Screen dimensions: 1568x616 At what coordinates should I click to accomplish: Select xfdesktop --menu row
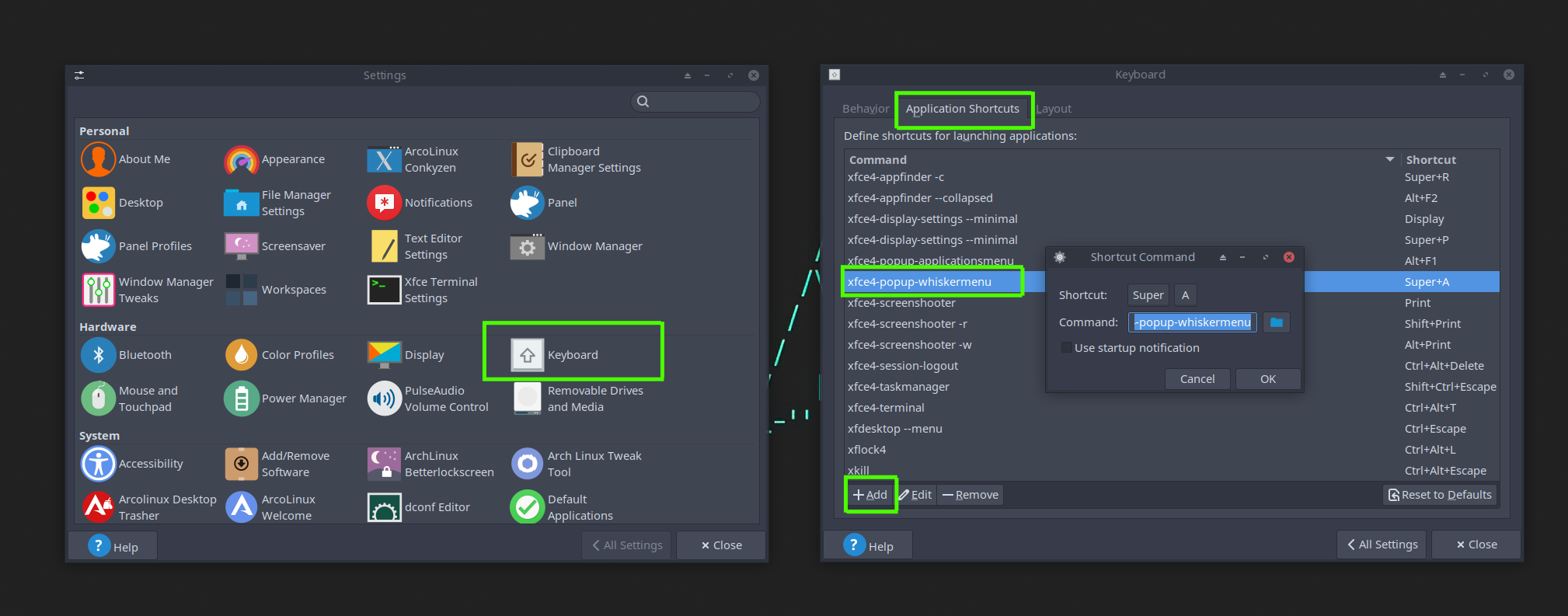pyautogui.click(x=1172, y=429)
